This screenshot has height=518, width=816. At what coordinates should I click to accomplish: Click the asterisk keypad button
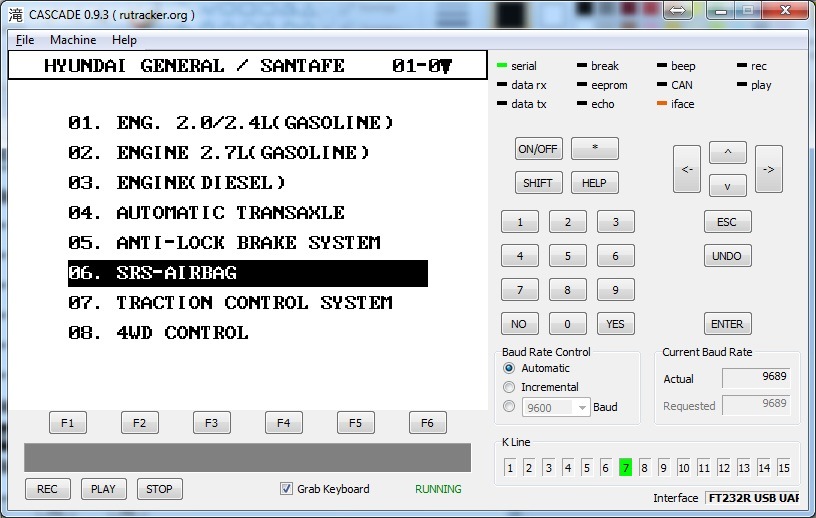tap(594, 149)
